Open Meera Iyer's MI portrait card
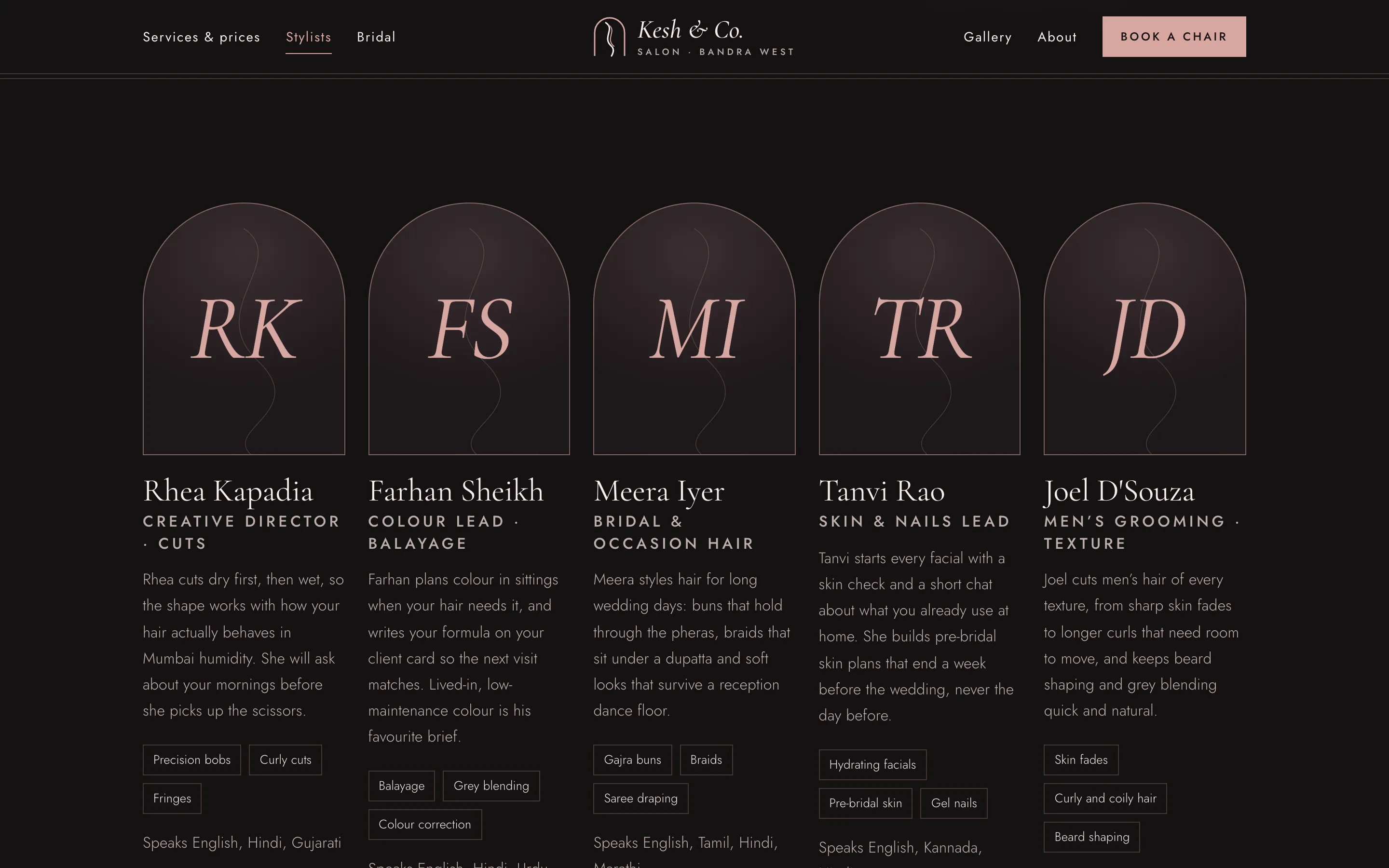1389x868 pixels. coord(694,328)
